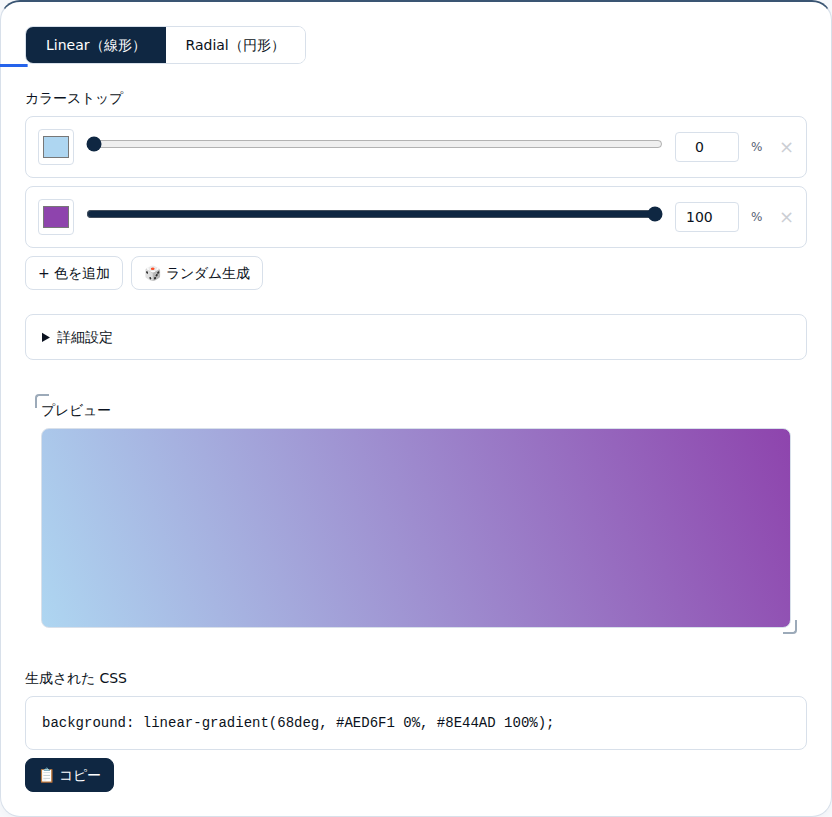Click the dice icon in ランダム生成
Screen dimensions: 832x817
(x=152, y=274)
